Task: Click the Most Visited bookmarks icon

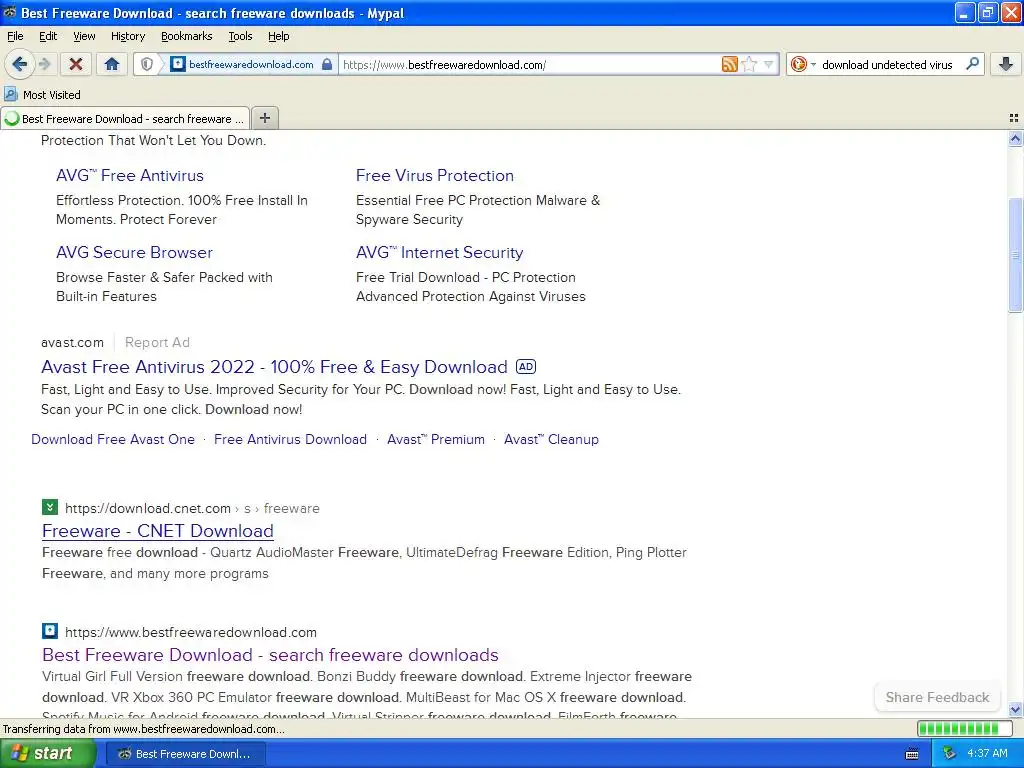Action: (10, 95)
